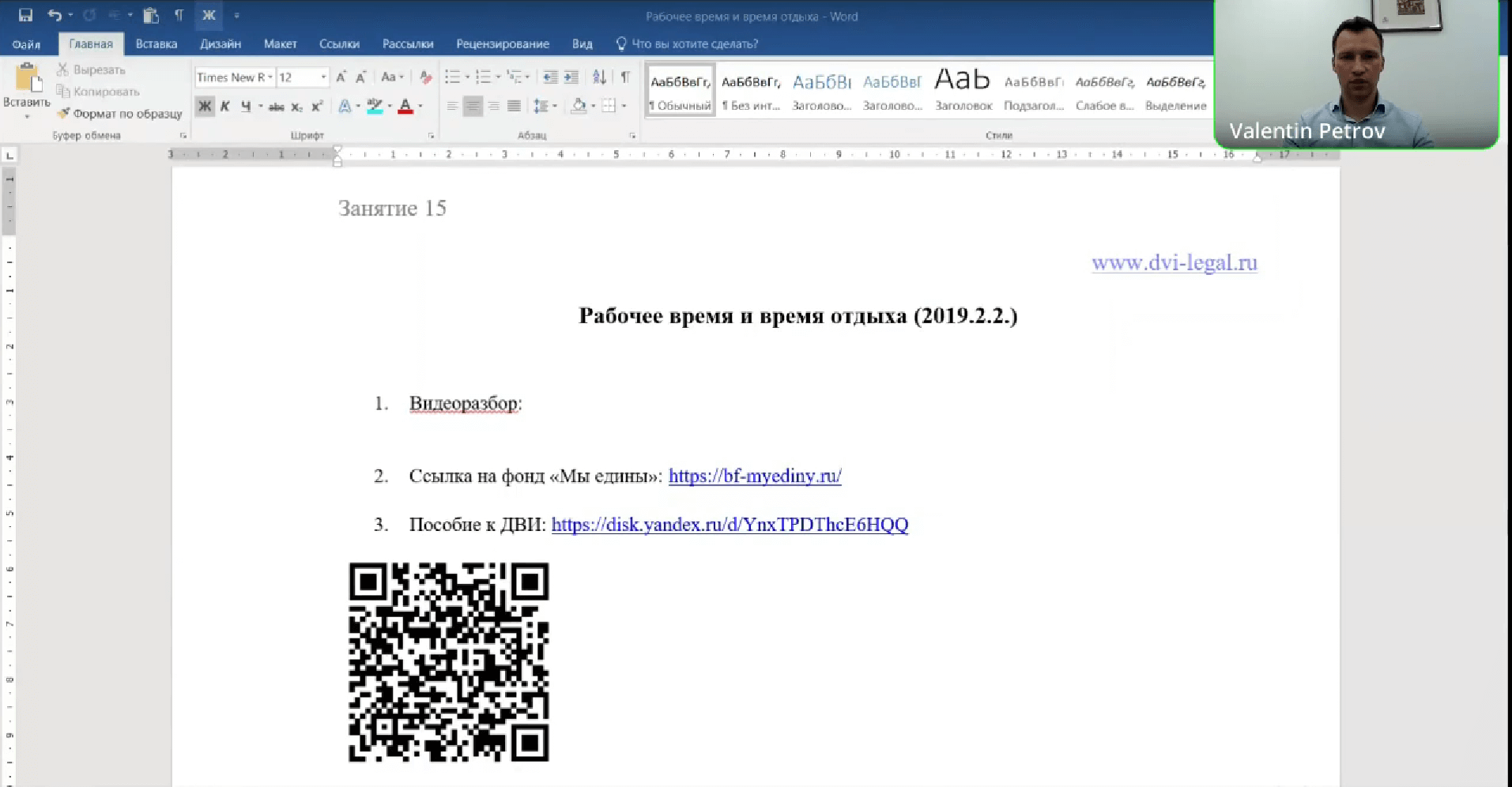Toggle underline (Ч) formatting
This screenshot has width=1512, height=787.
coord(246,107)
